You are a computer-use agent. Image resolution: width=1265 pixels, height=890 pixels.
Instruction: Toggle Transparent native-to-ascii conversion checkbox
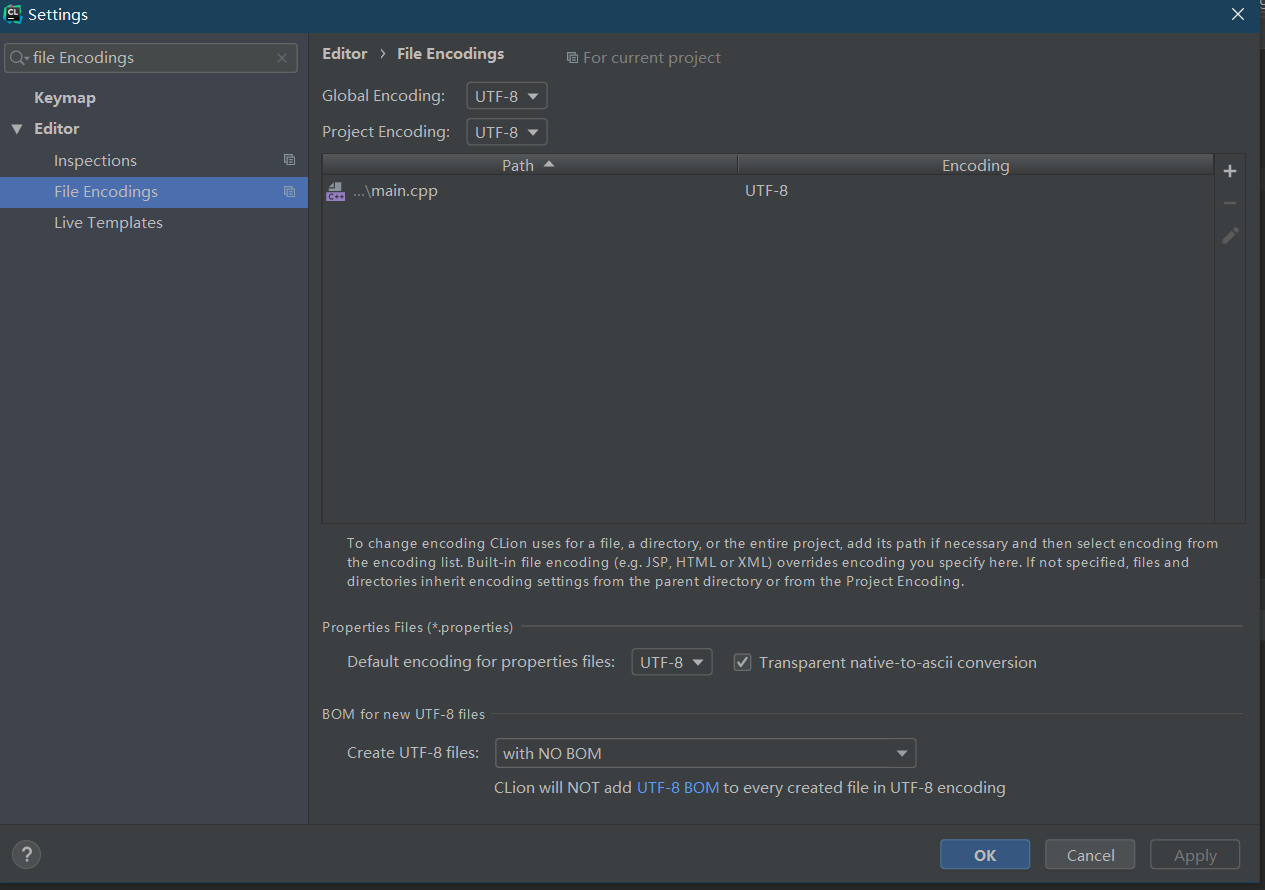(x=742, y=662)
